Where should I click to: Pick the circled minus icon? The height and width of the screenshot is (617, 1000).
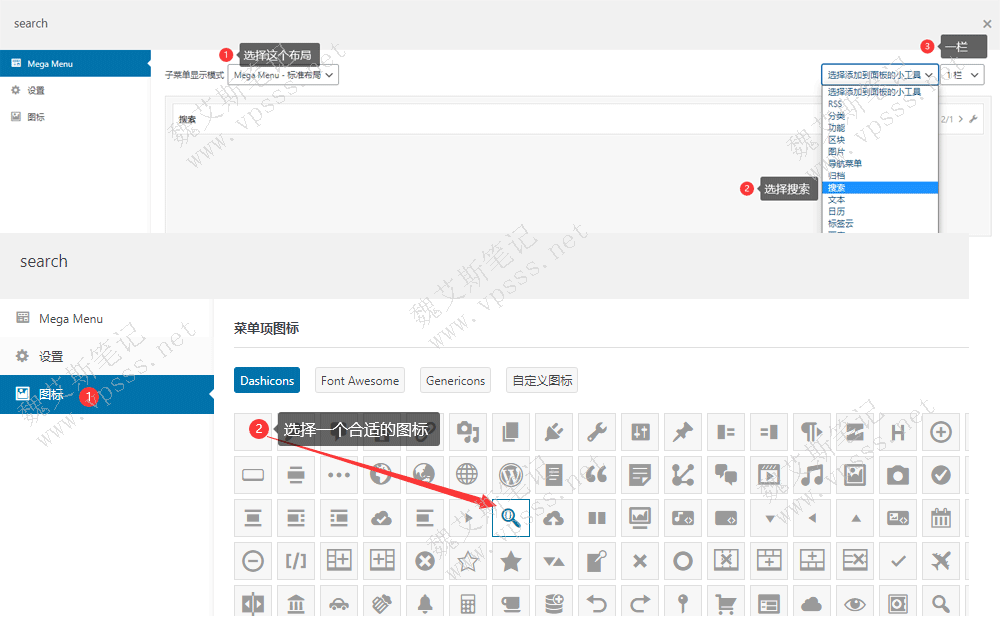[x=253, y=561]
